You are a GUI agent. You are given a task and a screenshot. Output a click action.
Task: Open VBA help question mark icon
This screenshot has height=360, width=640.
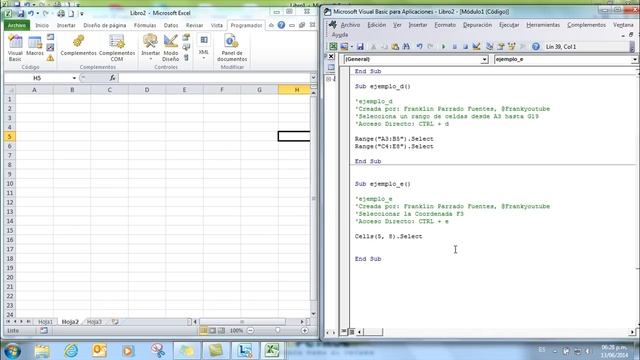(536, 47)
